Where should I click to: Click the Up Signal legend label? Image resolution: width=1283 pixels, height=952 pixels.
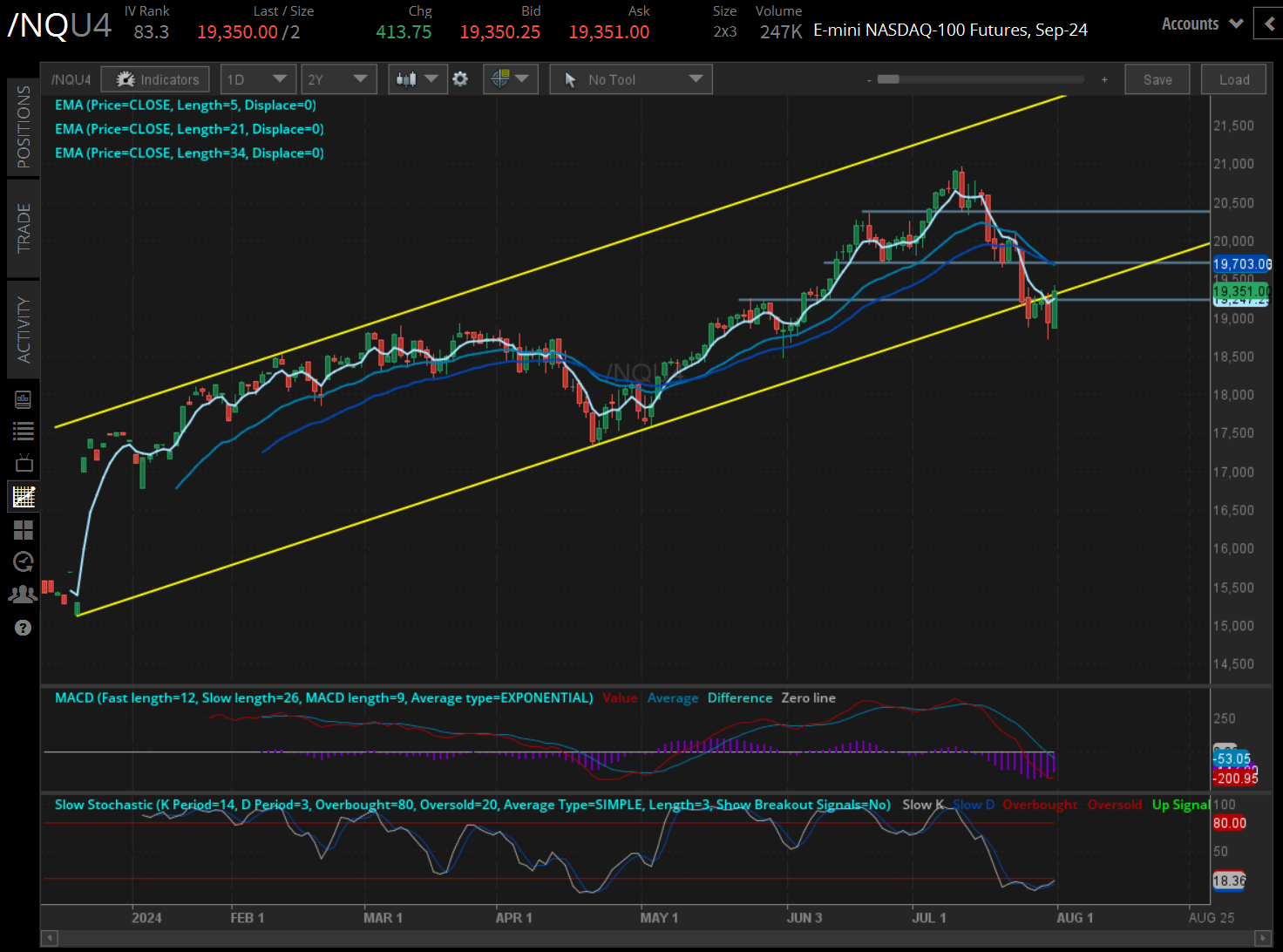(1181, 805)
